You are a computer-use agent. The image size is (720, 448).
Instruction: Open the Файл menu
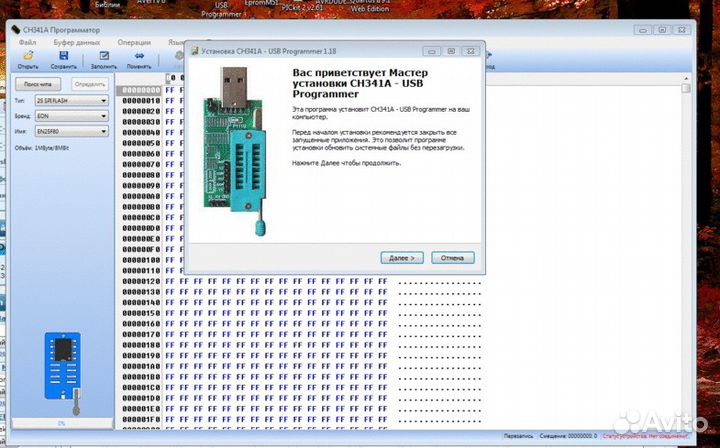pyautogui.click(x=28, y=42)
